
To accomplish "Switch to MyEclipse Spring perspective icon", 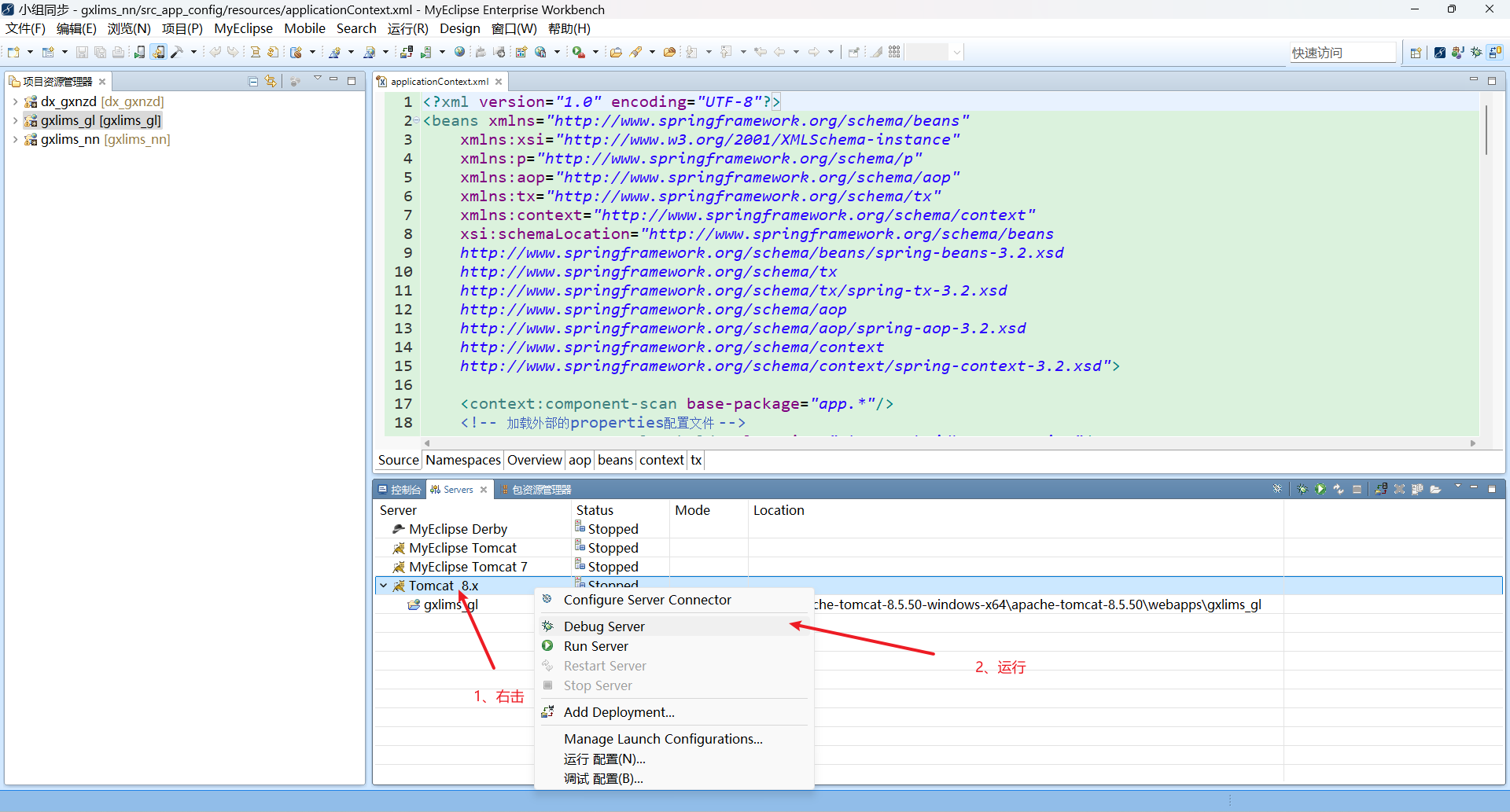I will click(1439, 53).
